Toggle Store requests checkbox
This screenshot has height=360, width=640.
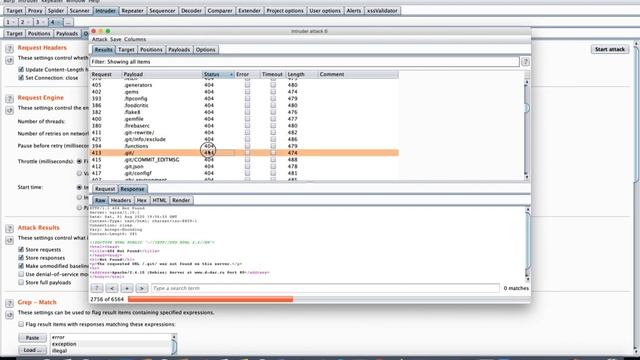pos(21,249)
